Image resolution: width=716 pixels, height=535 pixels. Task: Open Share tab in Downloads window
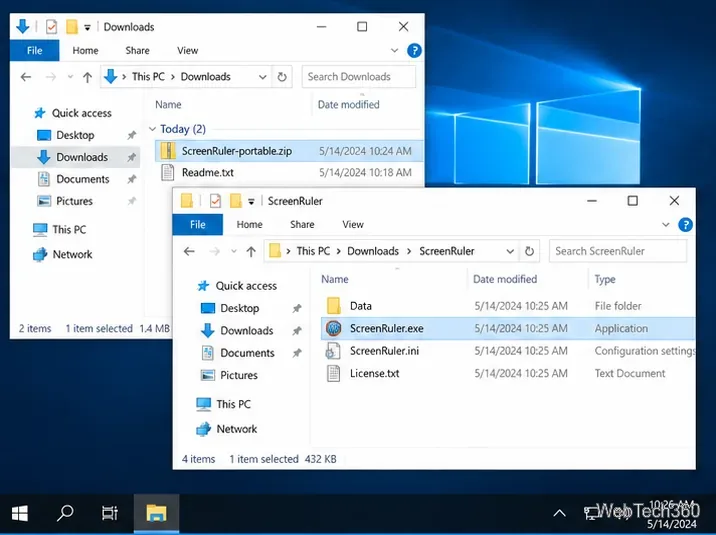[x=137, y=50]
